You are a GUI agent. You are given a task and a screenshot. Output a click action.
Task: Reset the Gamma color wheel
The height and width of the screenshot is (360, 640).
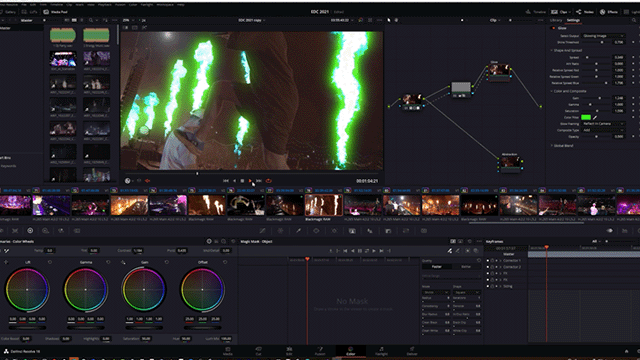click(108, 262)
